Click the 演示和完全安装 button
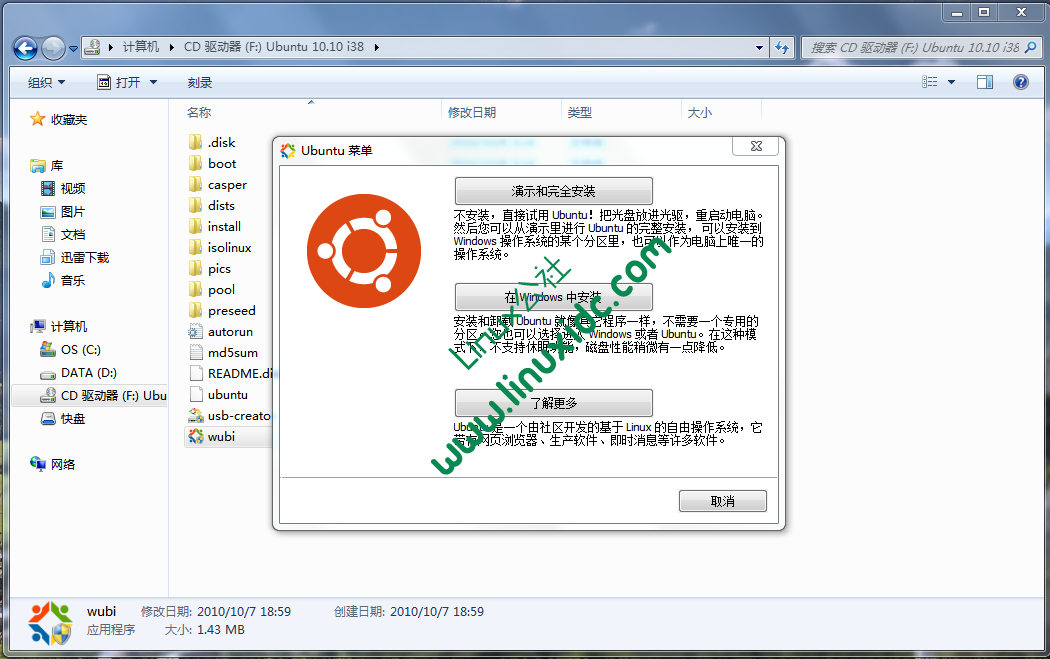The height and width of the screenshot is (659, 1050). (553, 191)
